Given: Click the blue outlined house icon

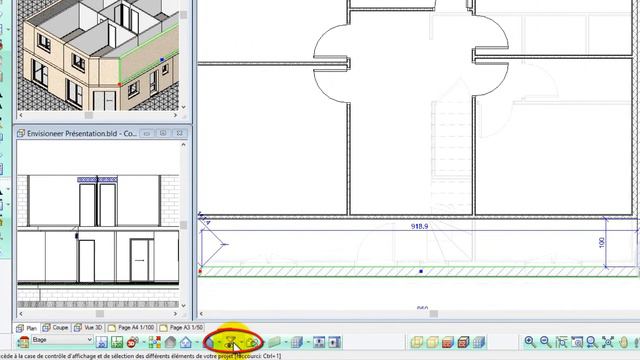Looking at the screenshot, I should 186,342.
